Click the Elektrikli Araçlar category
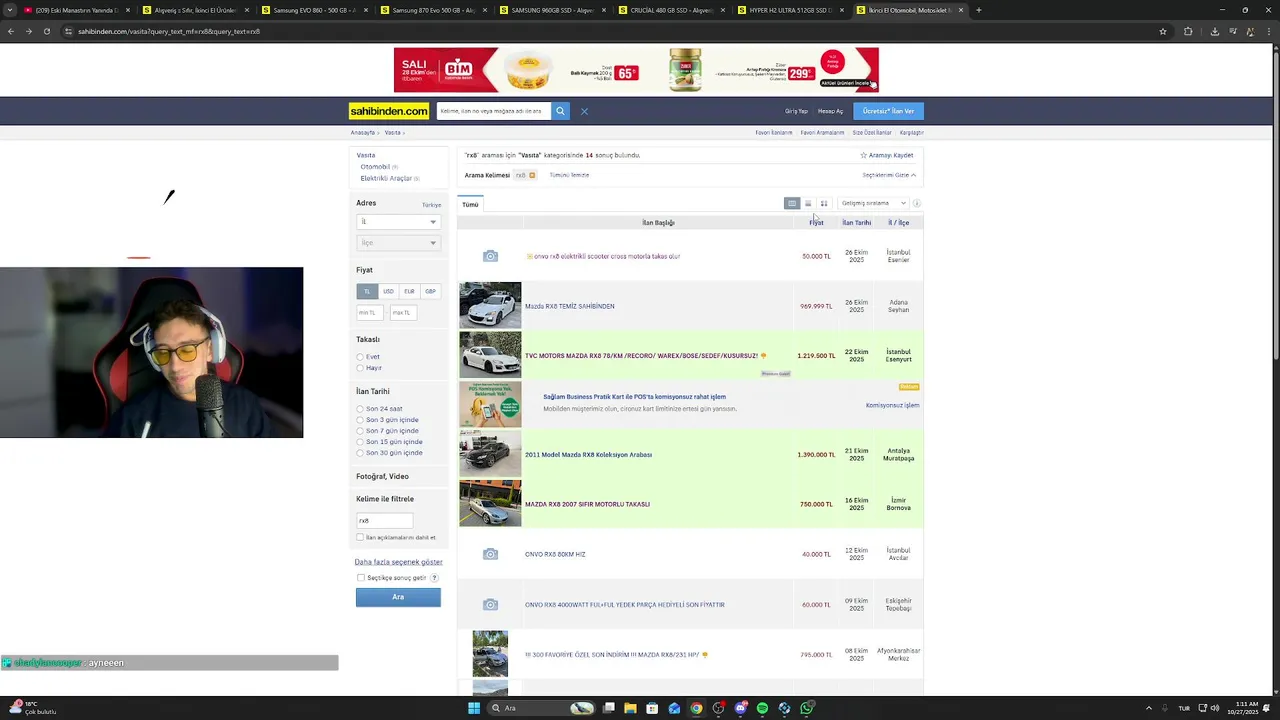The height and width of the screenshot is (720, 1280). 386,178
